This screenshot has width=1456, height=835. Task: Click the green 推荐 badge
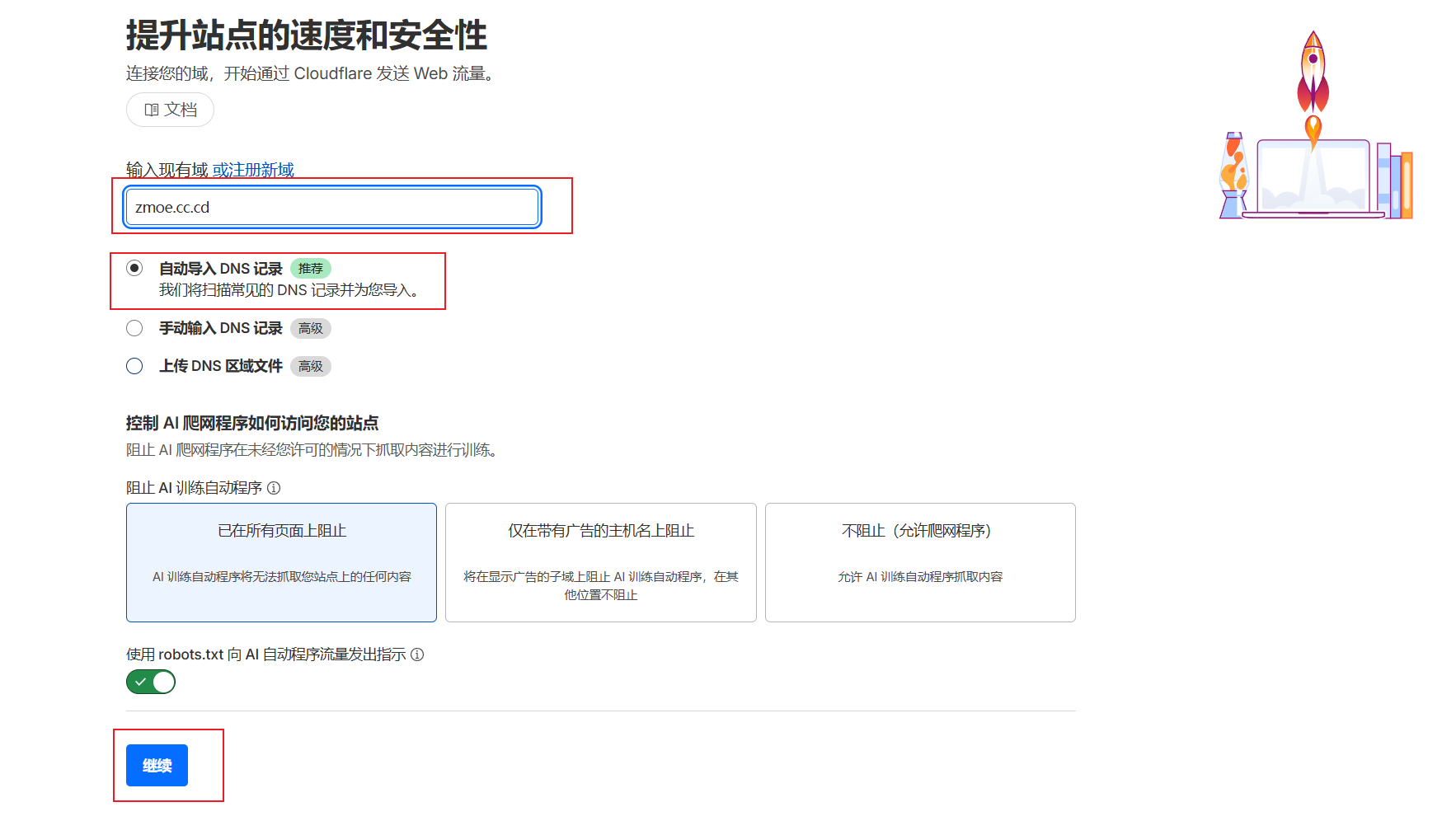pyautogui.click(x=310, y=269)
